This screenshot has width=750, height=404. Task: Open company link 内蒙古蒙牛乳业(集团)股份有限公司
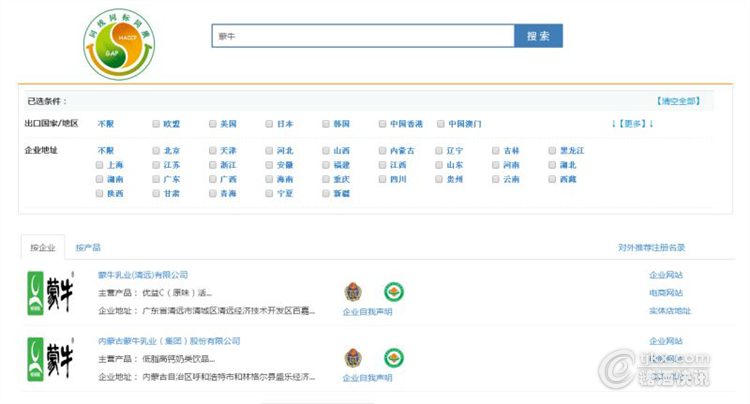pyautogui.click(x=169, y=341)
